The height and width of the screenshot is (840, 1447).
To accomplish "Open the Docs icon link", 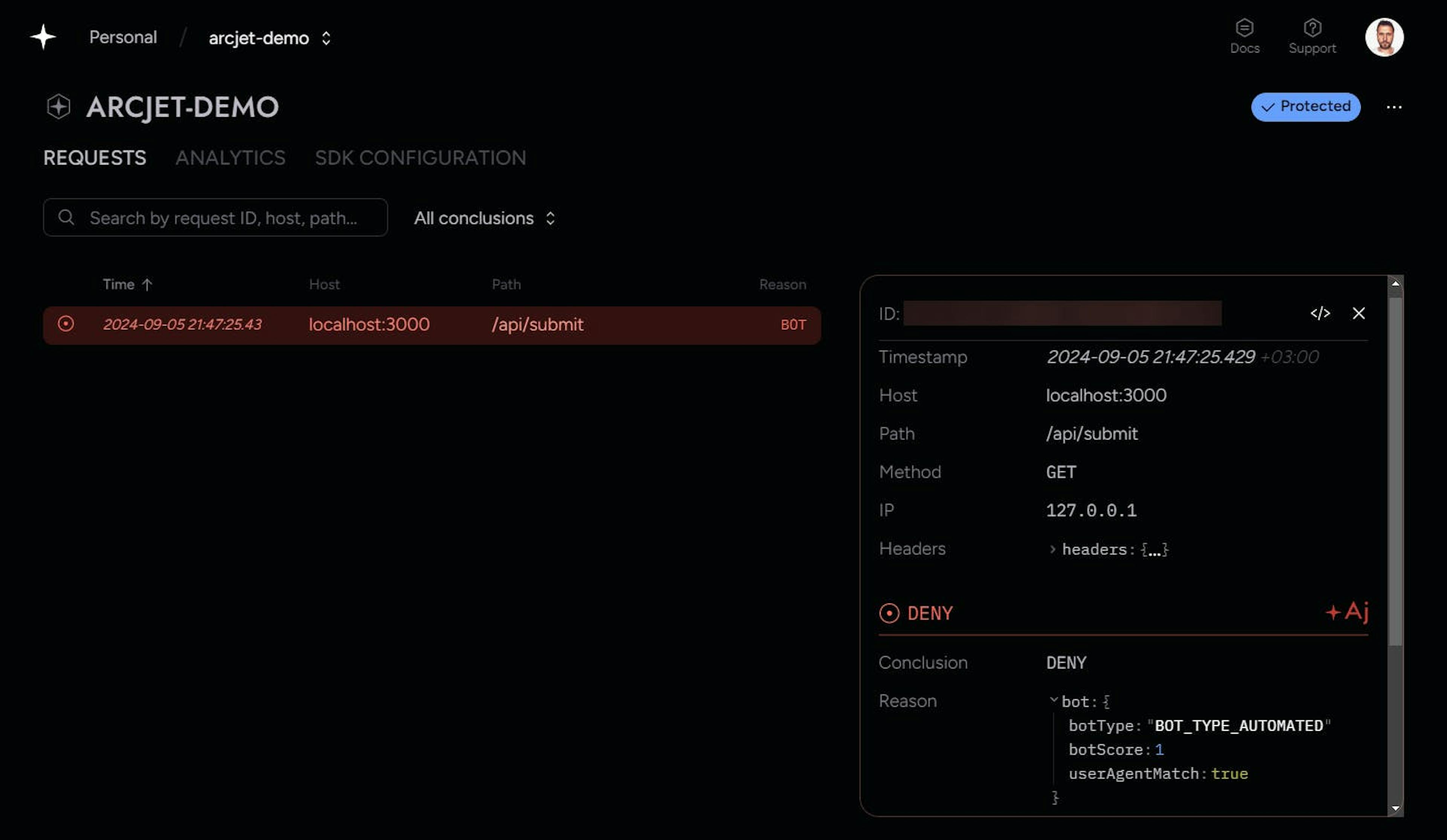I will point(1244,29).
